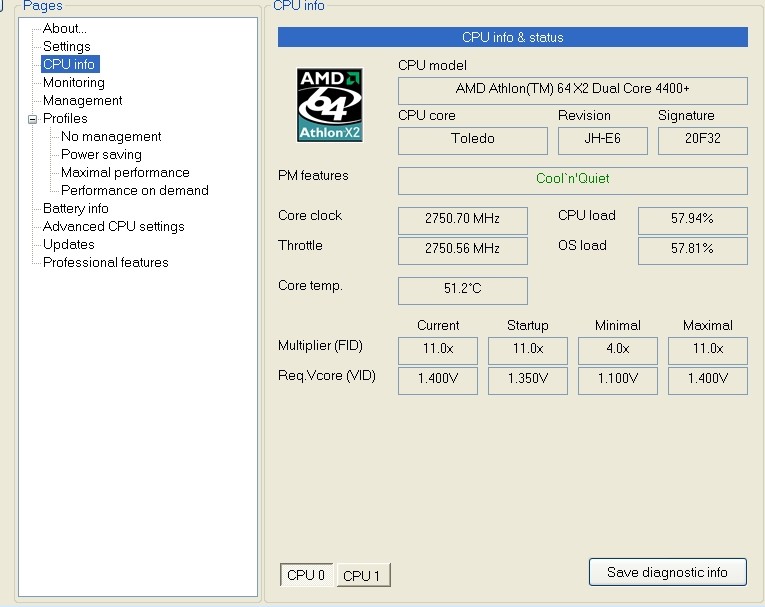This screenshot has width=765, height=607.
Task: Go to the Monitoring page
Action: click(74, 82)
